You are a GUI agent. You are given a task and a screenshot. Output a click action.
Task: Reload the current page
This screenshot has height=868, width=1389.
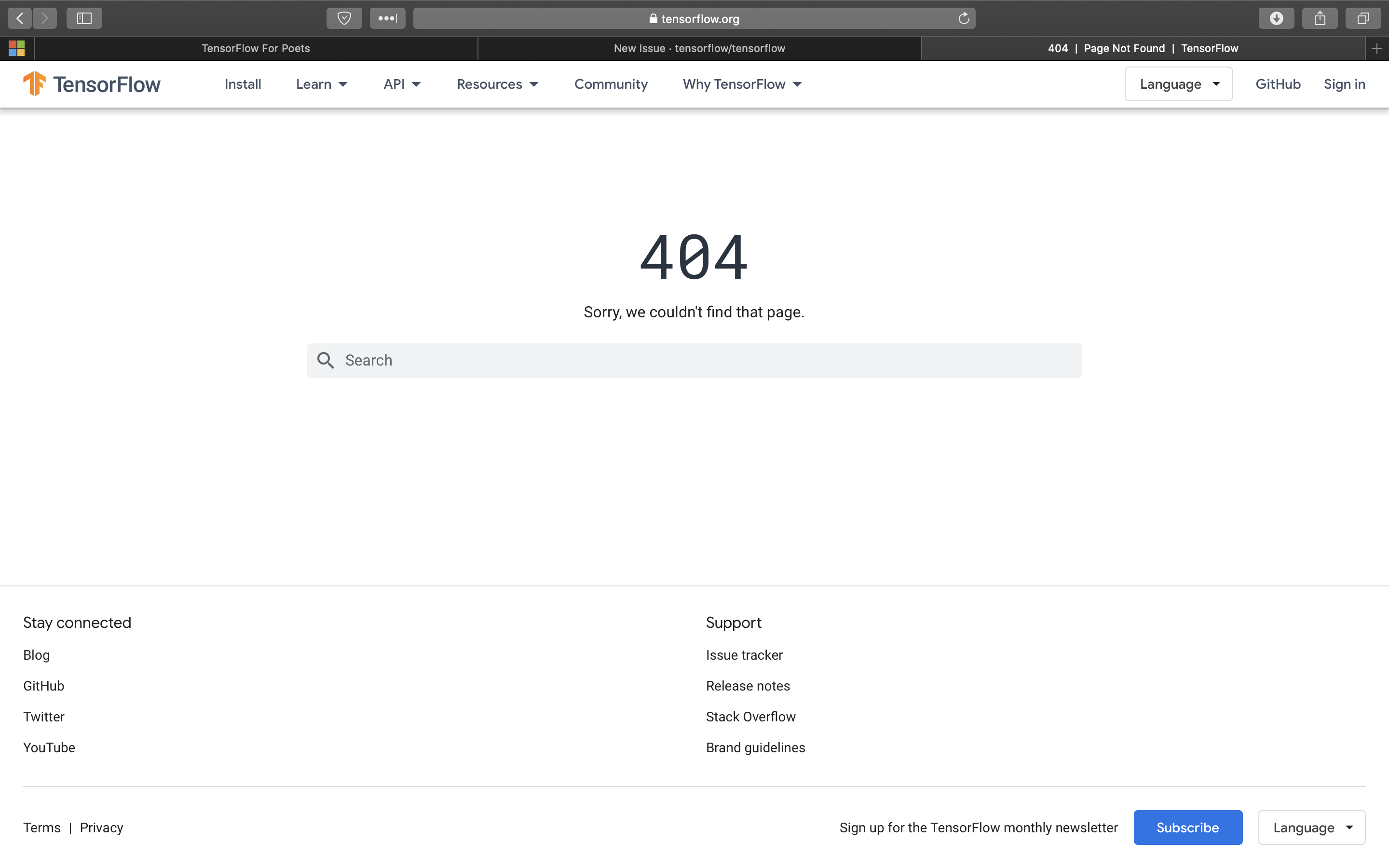963,18
